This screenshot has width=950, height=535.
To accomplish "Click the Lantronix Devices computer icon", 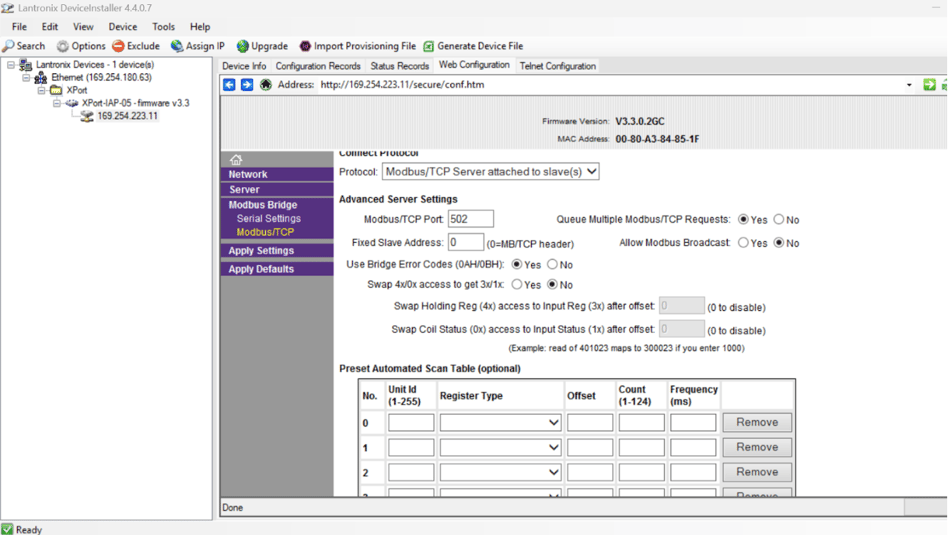I will pos(25,65).
